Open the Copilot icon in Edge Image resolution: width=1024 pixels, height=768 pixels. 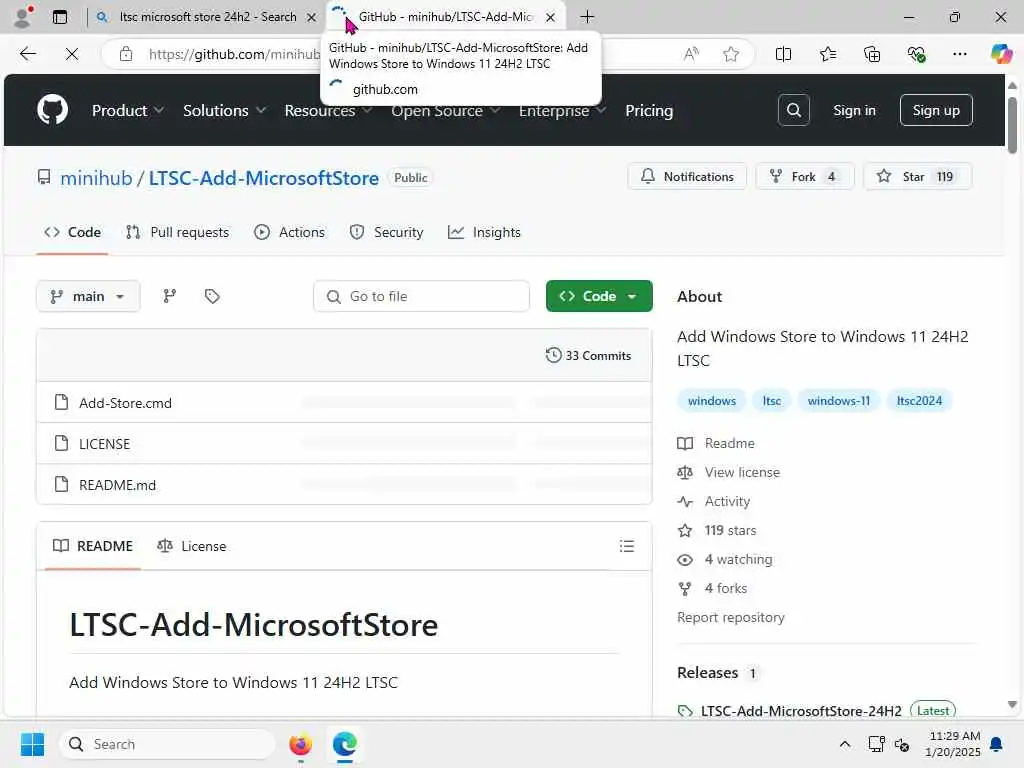[1001, 54]
